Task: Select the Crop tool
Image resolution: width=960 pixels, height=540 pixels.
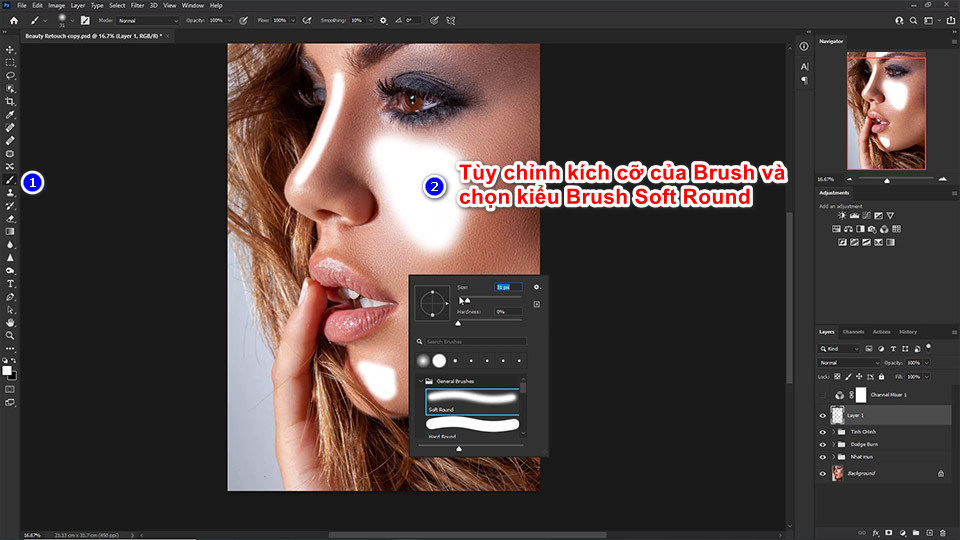Action: point(10,101)
